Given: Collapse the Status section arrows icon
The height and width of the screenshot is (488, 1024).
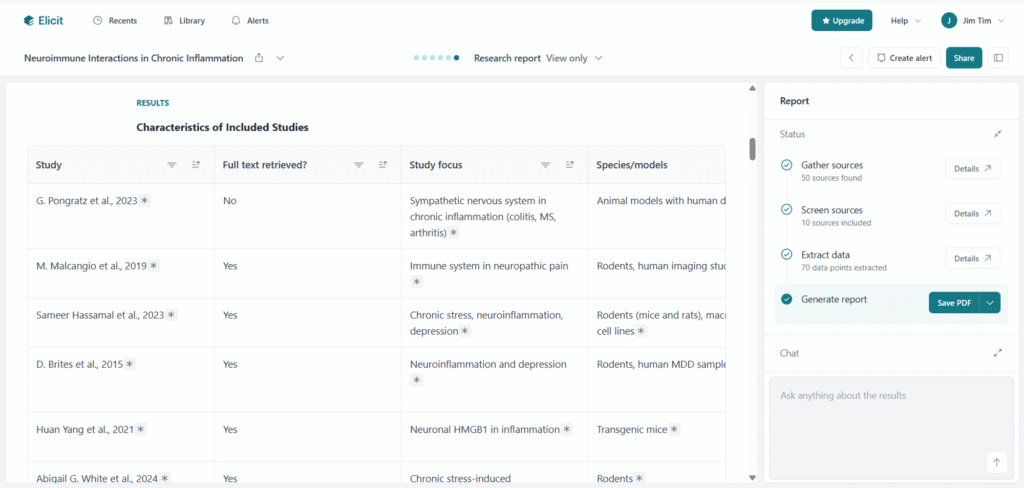Looking at the screenshot, I should (x=997, y=134).
